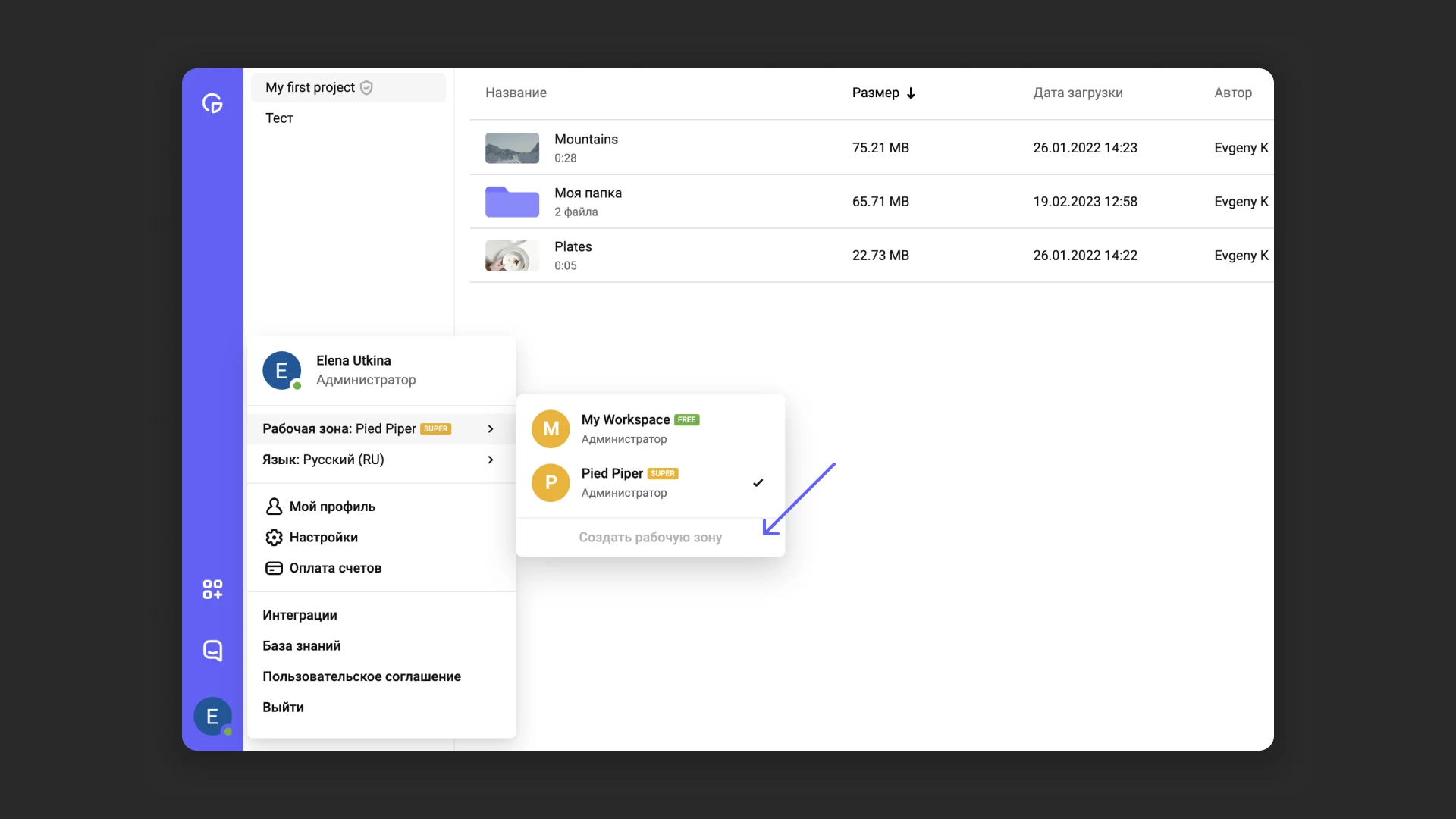Click the shield icon beside My first project

tap(366, 87)
